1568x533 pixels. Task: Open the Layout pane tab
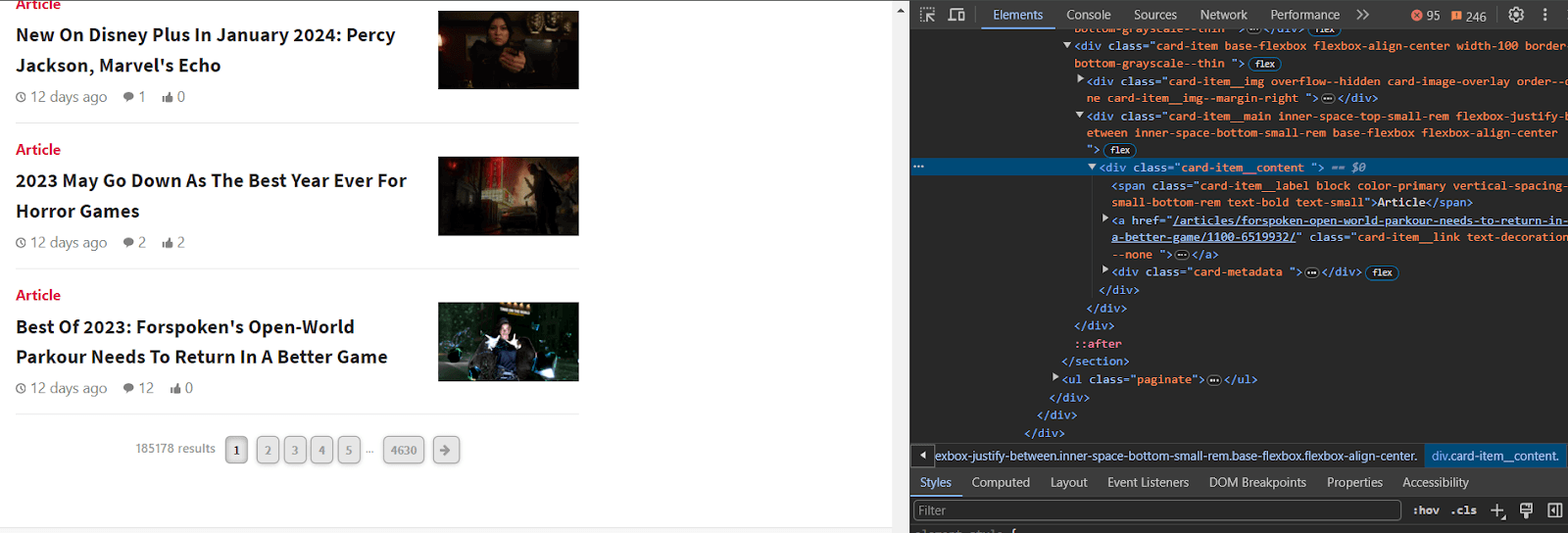click(x=1068, y=482)
